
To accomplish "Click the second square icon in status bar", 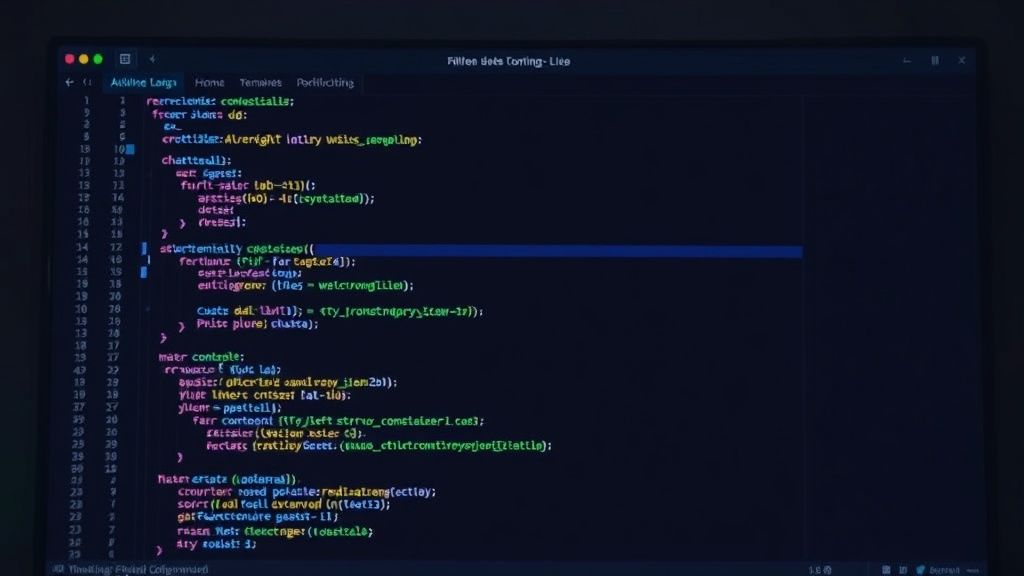I will (903, 570).
